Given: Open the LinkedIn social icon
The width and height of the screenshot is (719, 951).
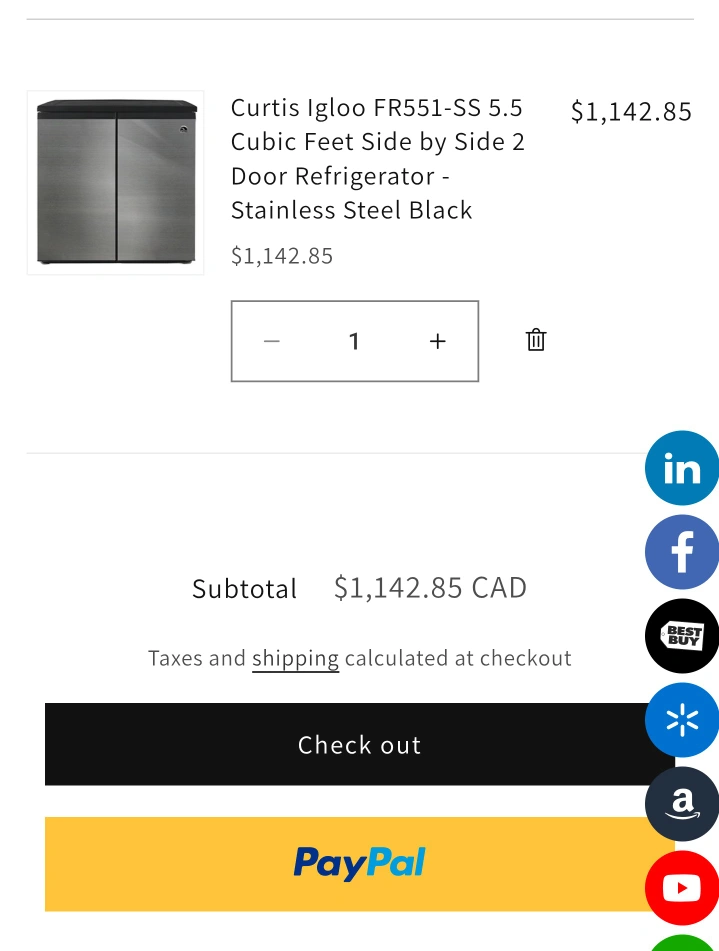Looking at the screenshot, I should (682, 468).
